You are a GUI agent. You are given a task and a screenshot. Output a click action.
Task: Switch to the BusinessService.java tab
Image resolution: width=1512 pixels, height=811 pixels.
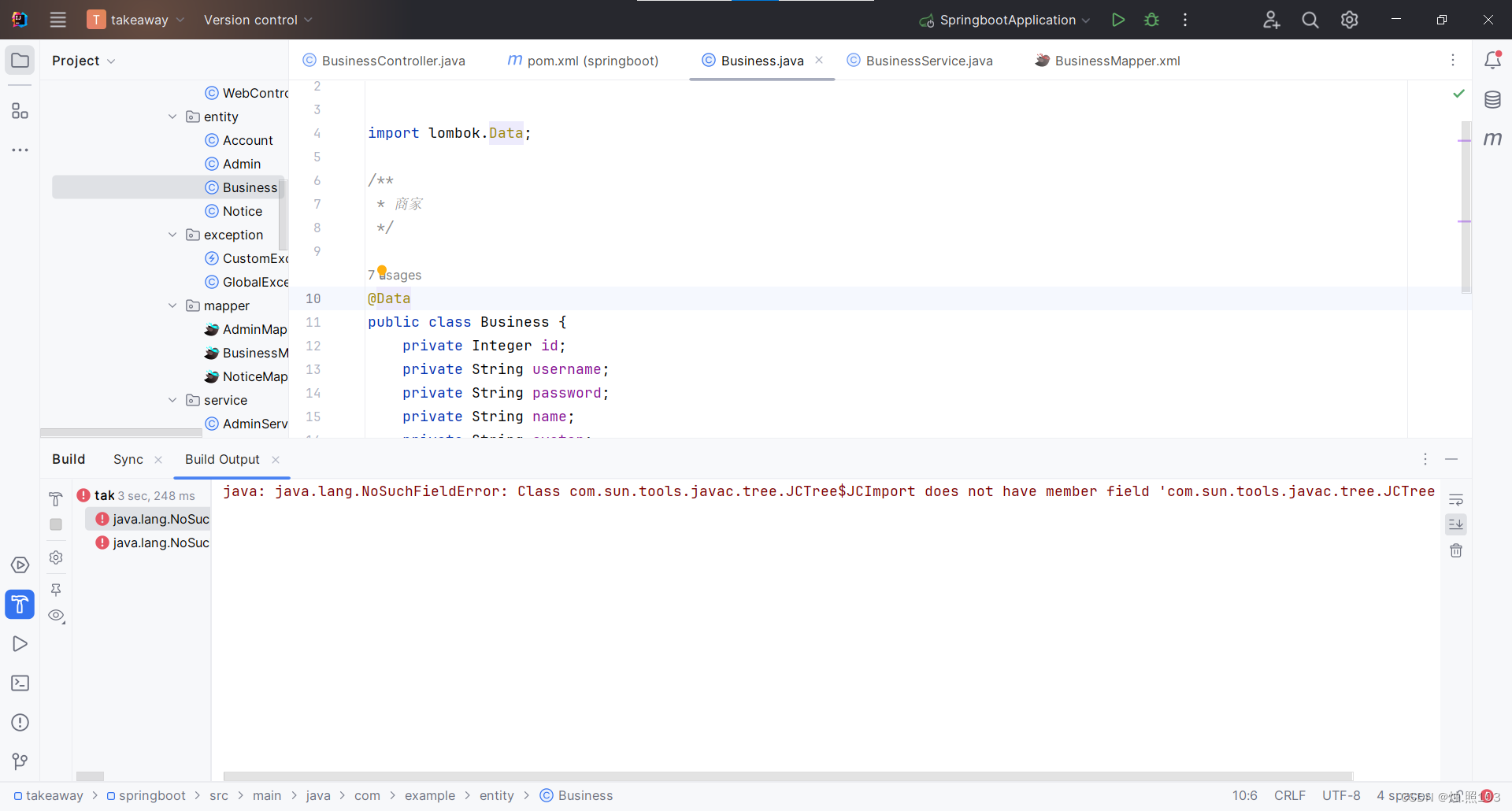point(928,60)
